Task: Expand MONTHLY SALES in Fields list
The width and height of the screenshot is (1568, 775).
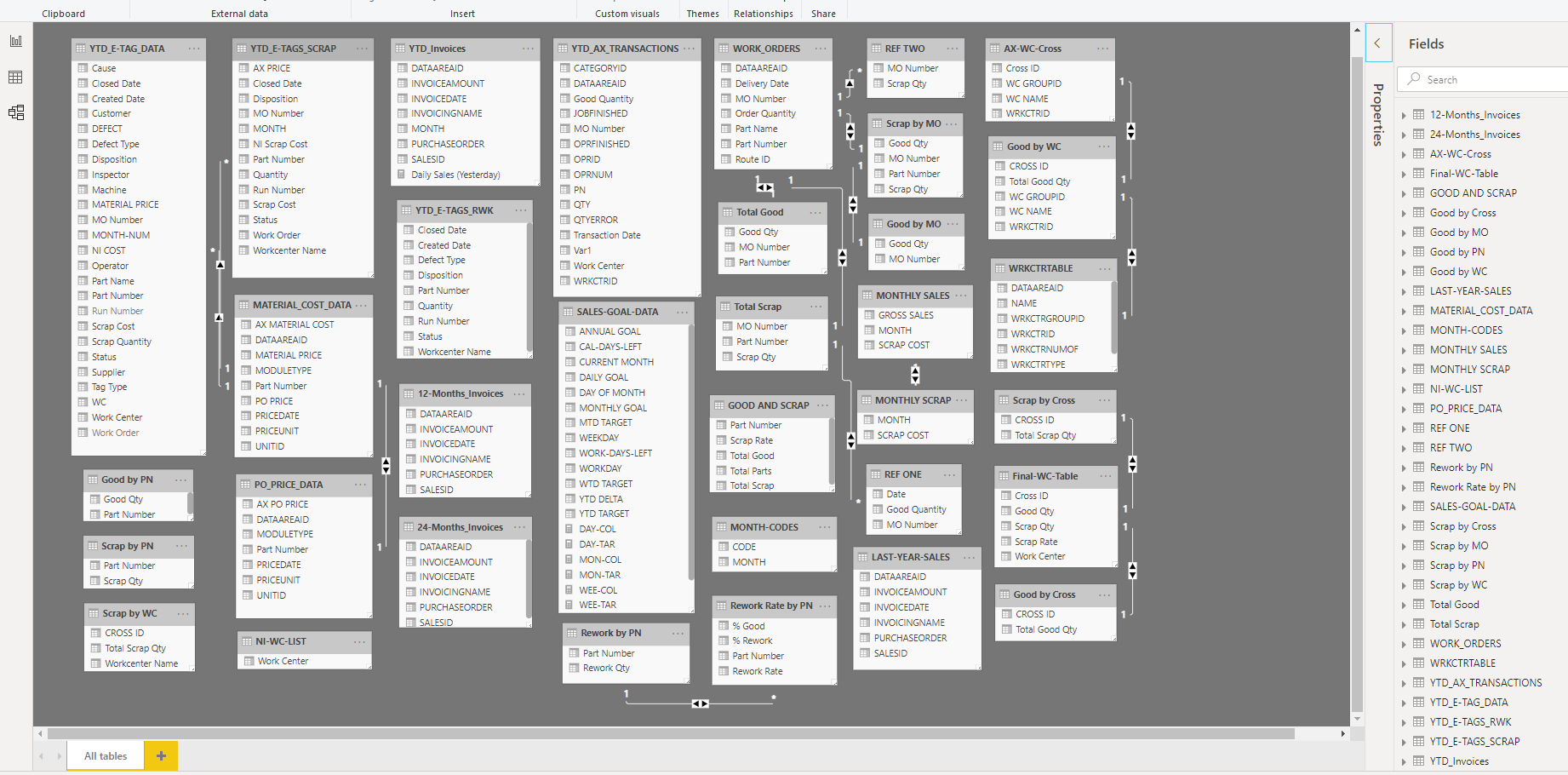Action: (x=1405, y=350)
